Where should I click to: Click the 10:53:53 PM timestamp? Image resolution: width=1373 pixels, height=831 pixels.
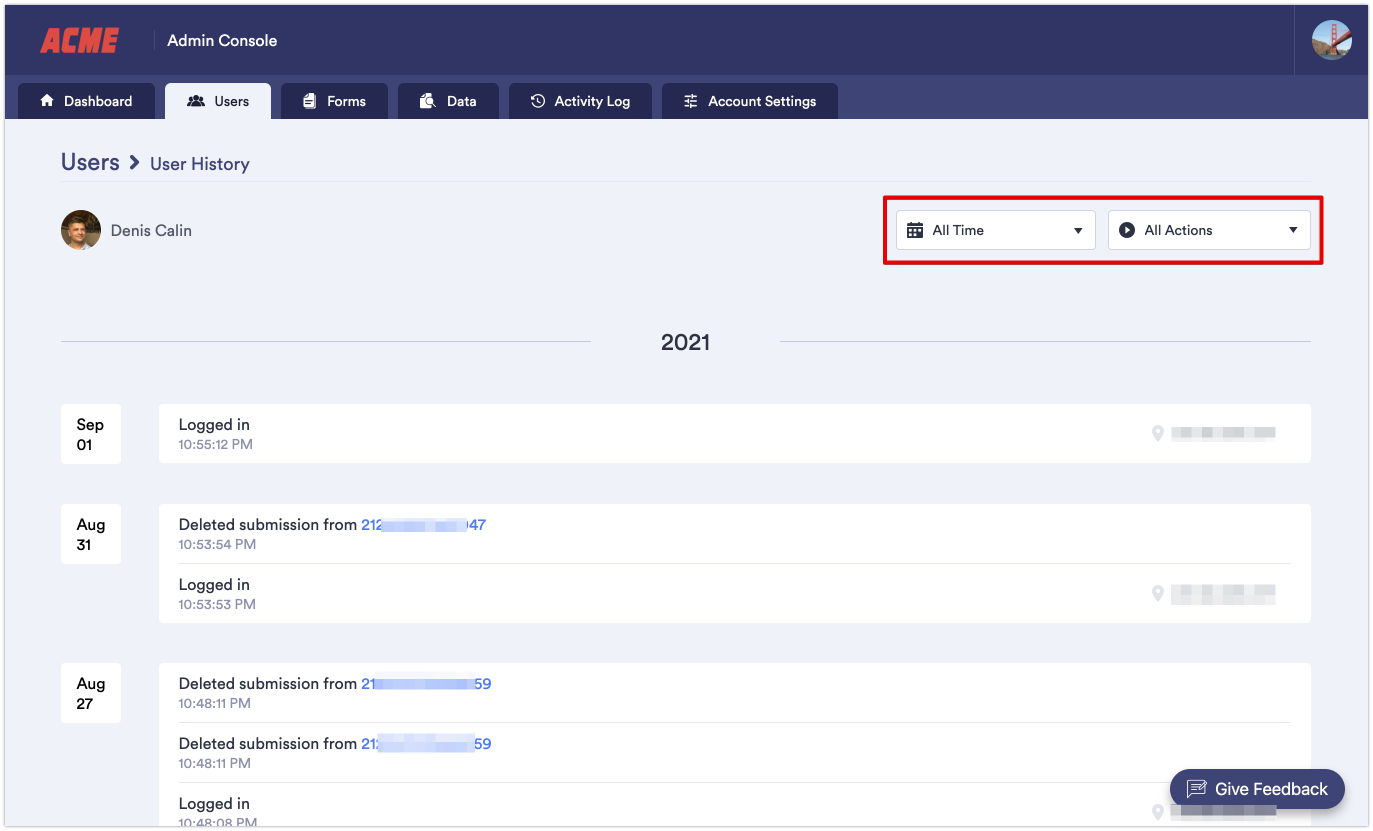pyautogui.click(x=217, y=604)
